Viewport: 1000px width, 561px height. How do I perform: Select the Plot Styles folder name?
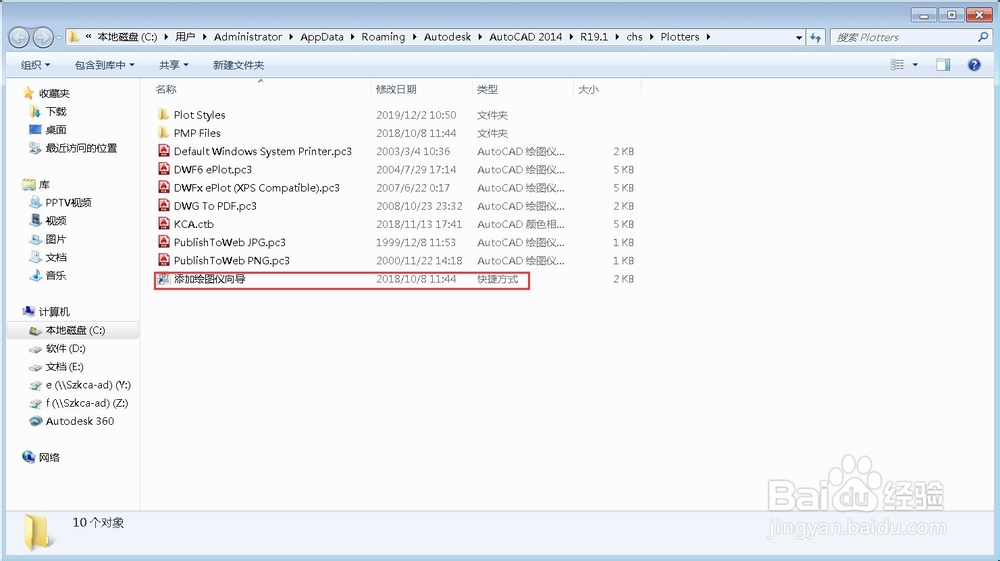[200, 115]
